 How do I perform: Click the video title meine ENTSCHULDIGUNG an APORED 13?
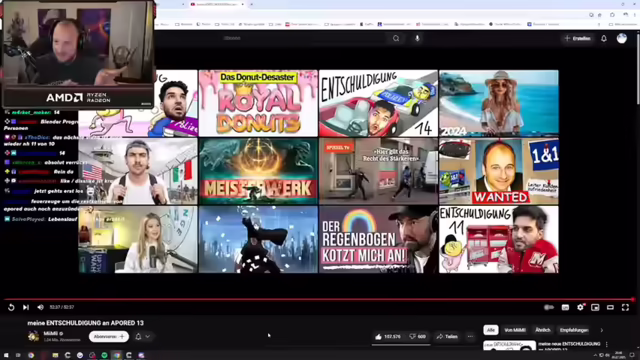[x=86, y=323]
